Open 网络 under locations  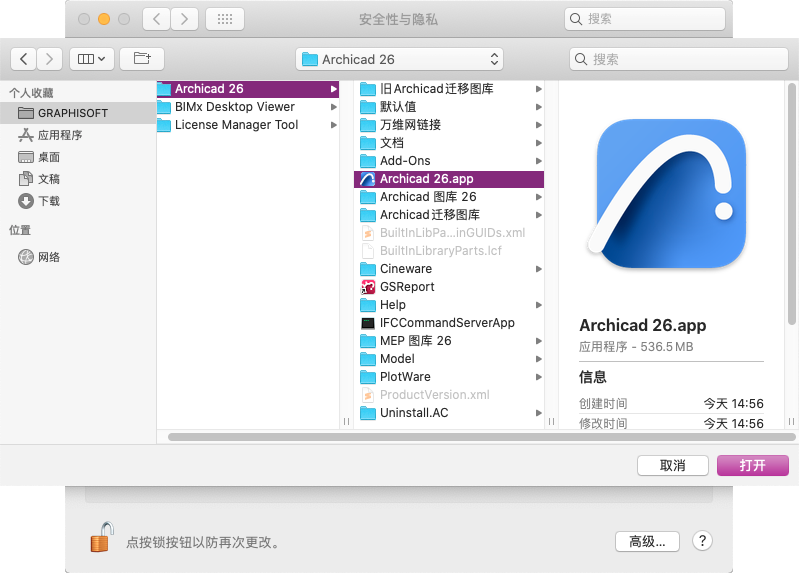point(78,257)
